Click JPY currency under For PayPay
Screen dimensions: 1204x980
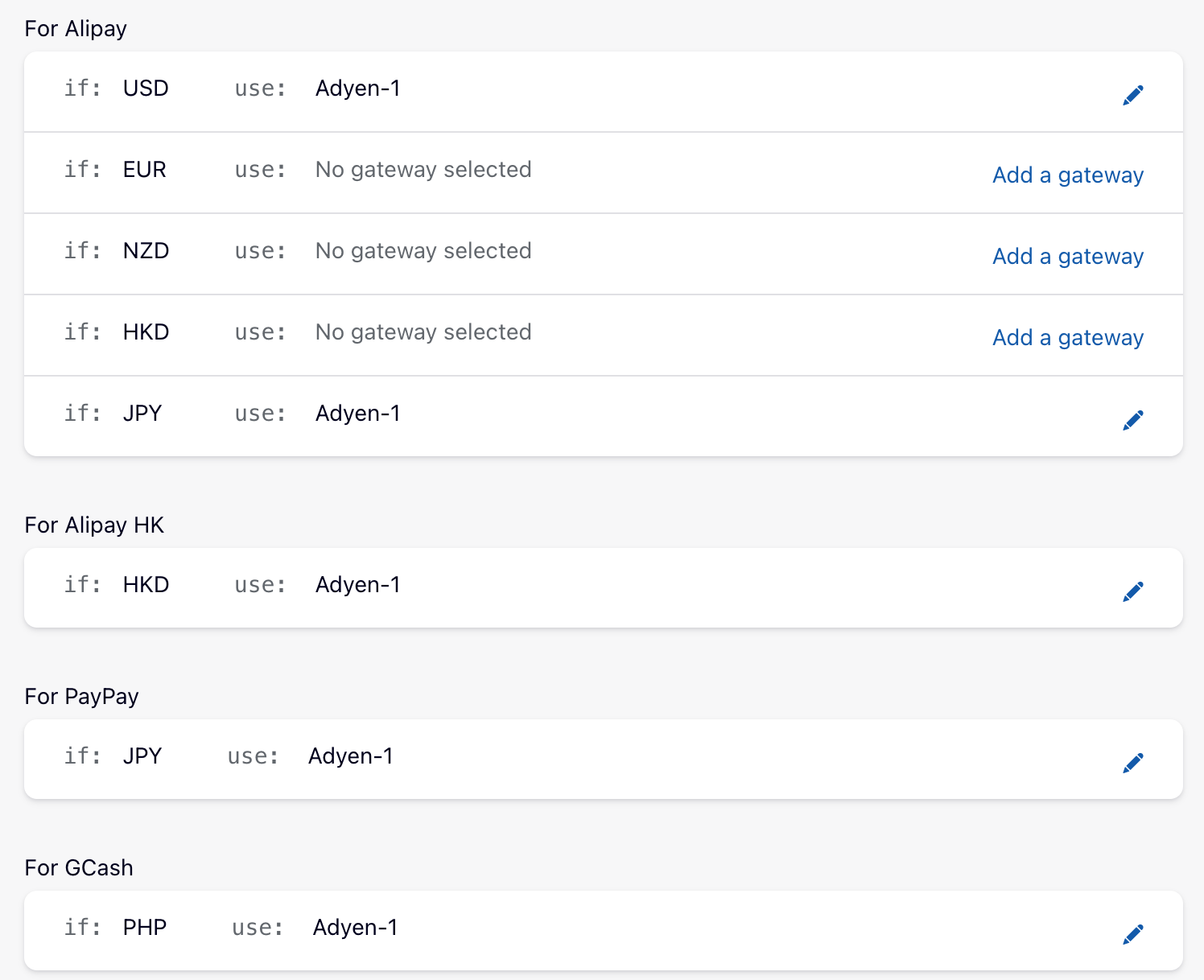click(x=142, y=756)
